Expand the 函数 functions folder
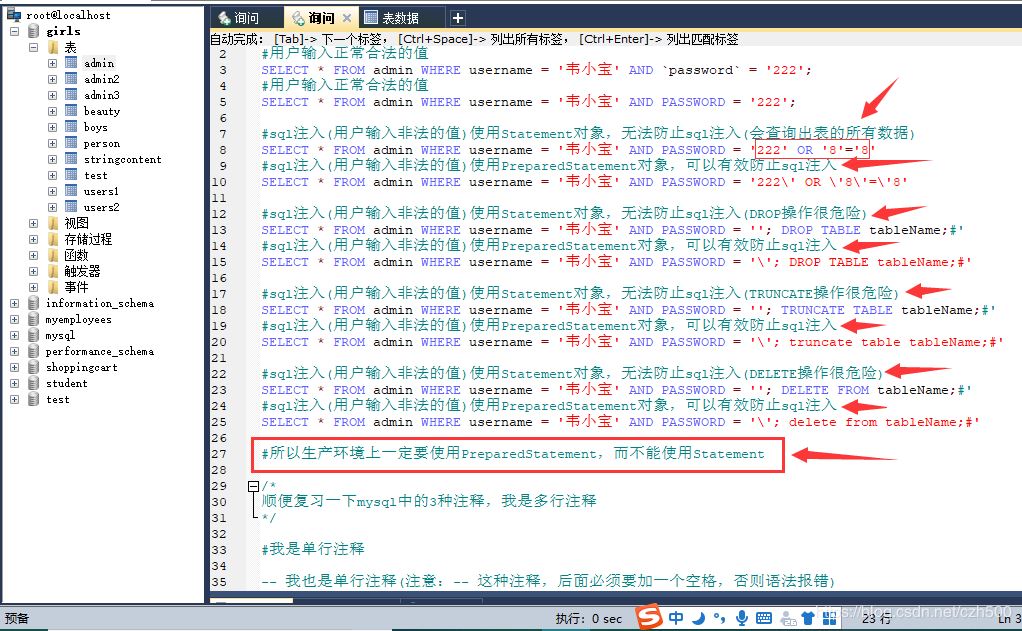 pyautogui.click(x=33, y=256)
